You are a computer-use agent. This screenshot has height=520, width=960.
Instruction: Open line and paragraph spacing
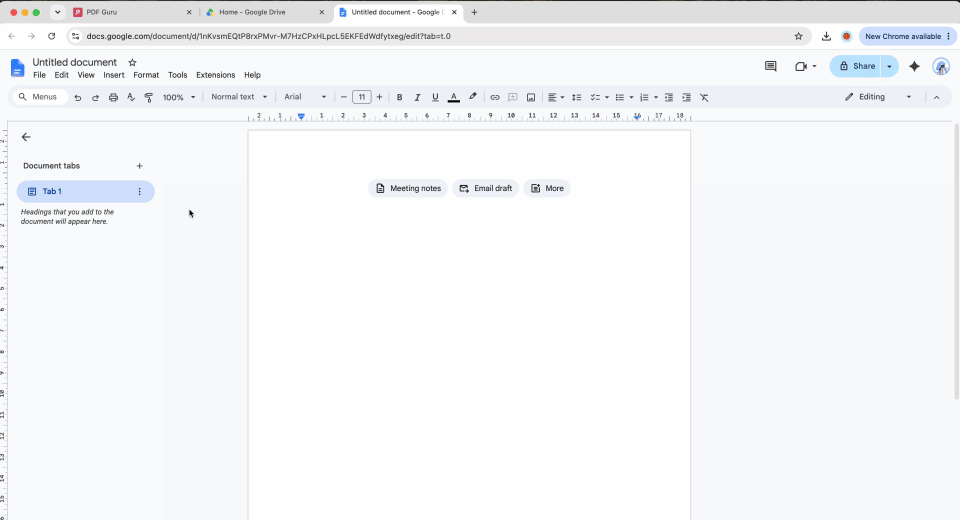click(x=576, y=97)
